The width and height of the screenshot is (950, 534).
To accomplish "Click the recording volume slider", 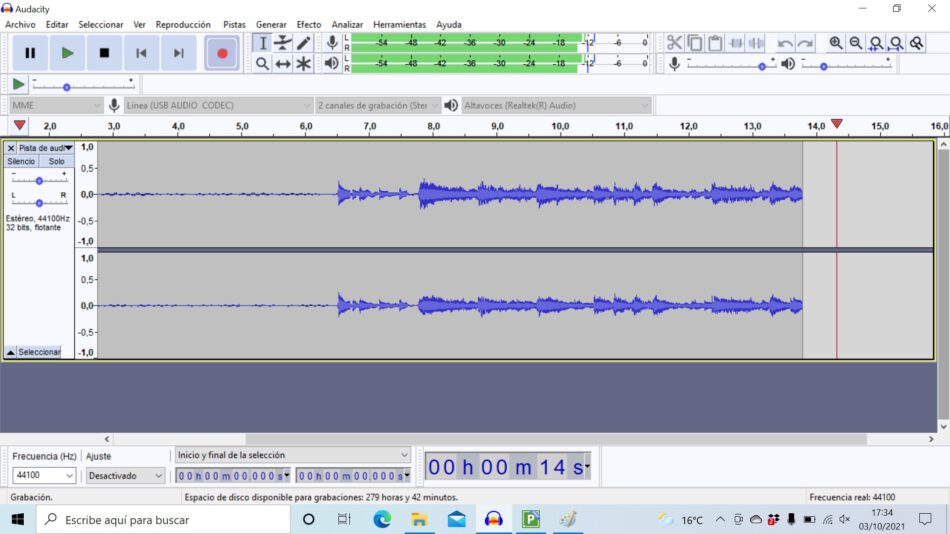I will click(731, 65).
